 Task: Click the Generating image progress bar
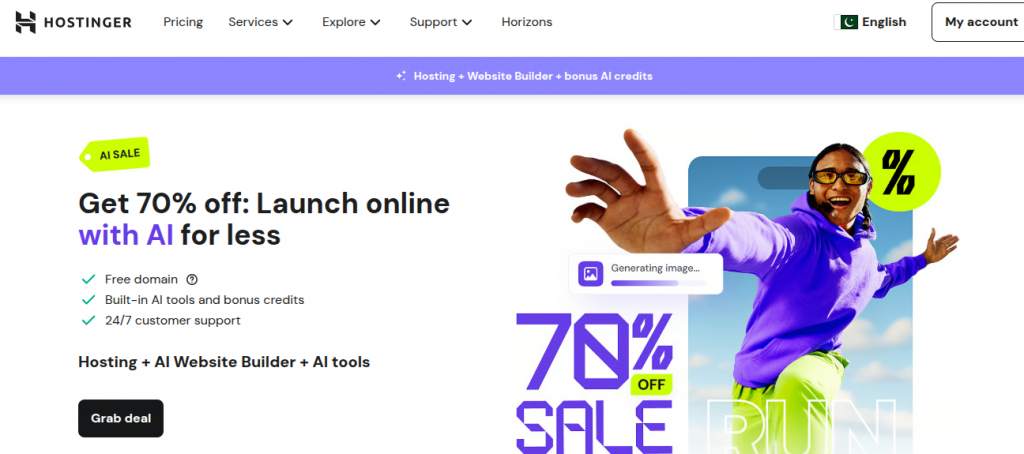(658, 283)
